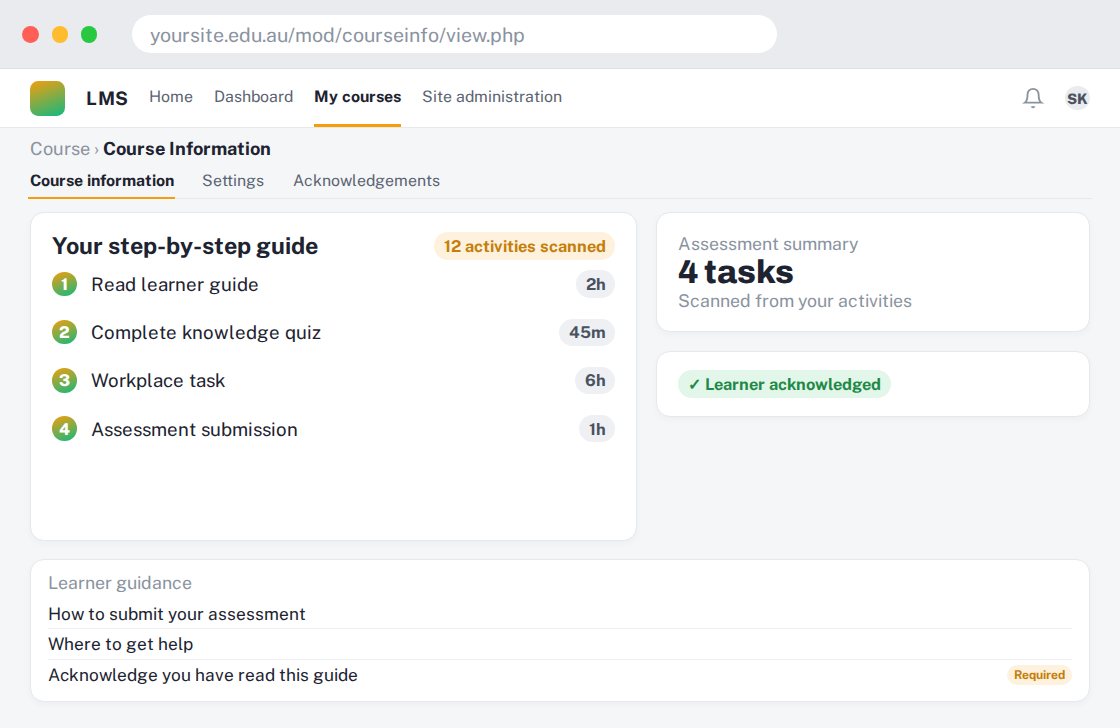The width and height of the screenshot is (1120, 728).
Task: Select My courses in the navbar
Action: 357,96
